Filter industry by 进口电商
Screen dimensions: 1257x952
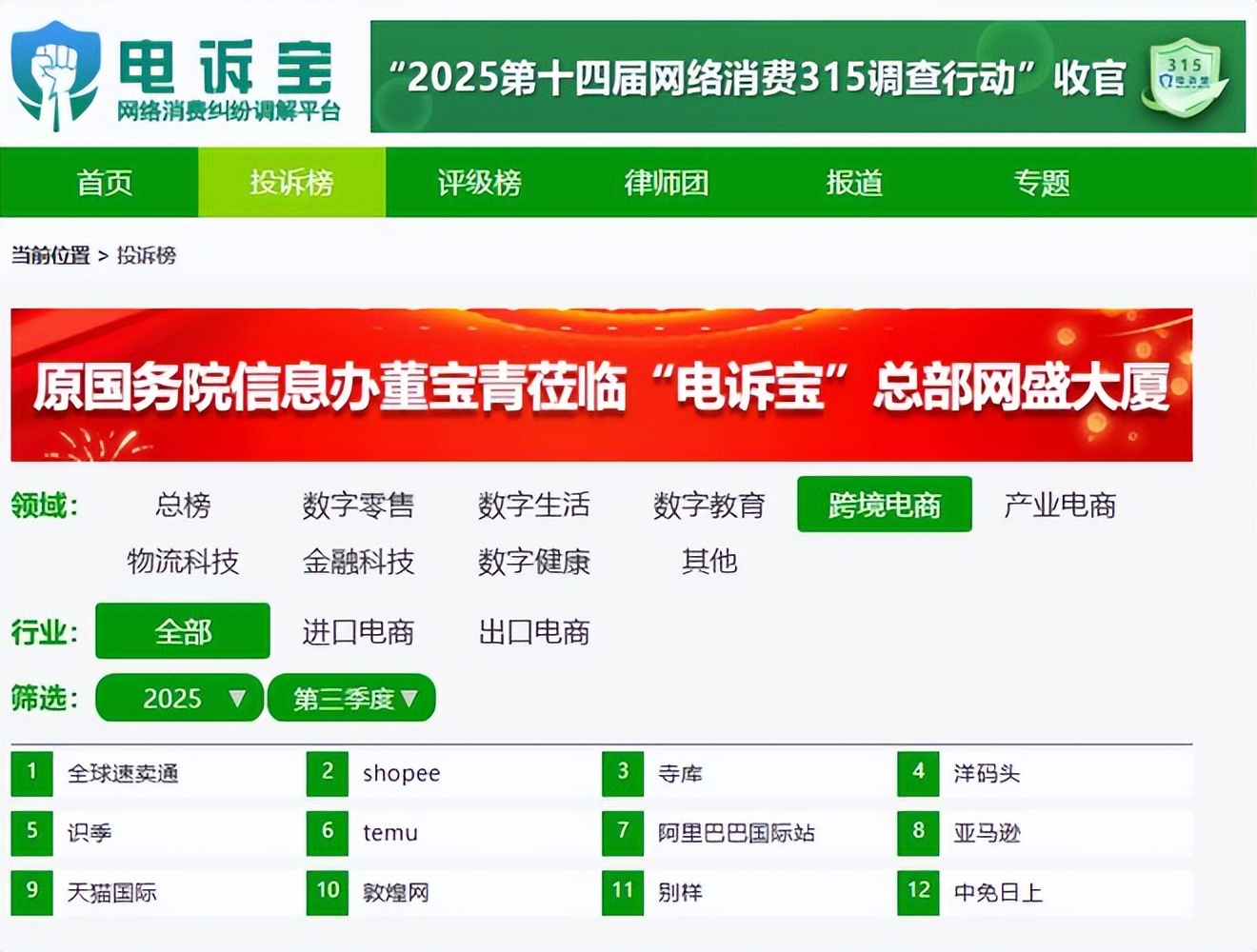tap(358, 632)
